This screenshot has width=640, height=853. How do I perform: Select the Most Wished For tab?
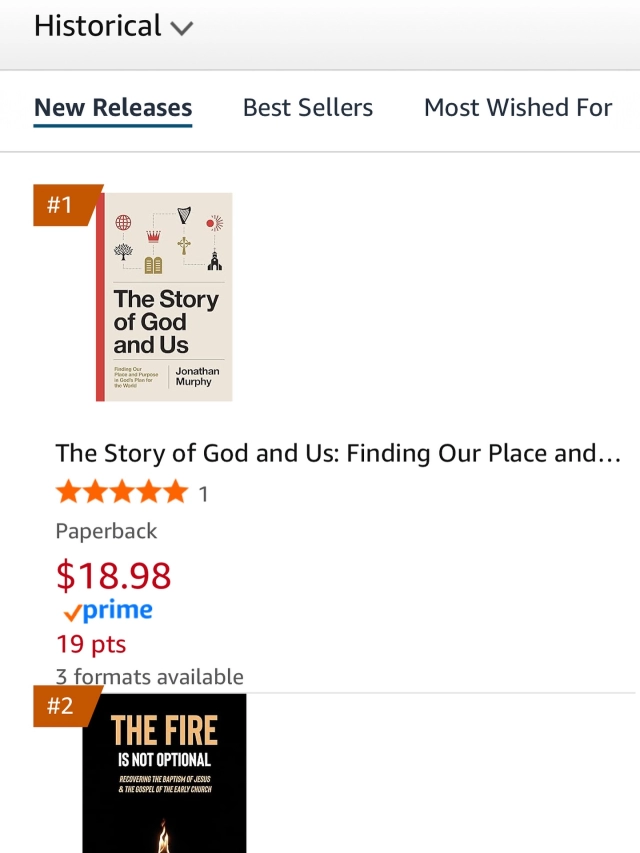518,108
